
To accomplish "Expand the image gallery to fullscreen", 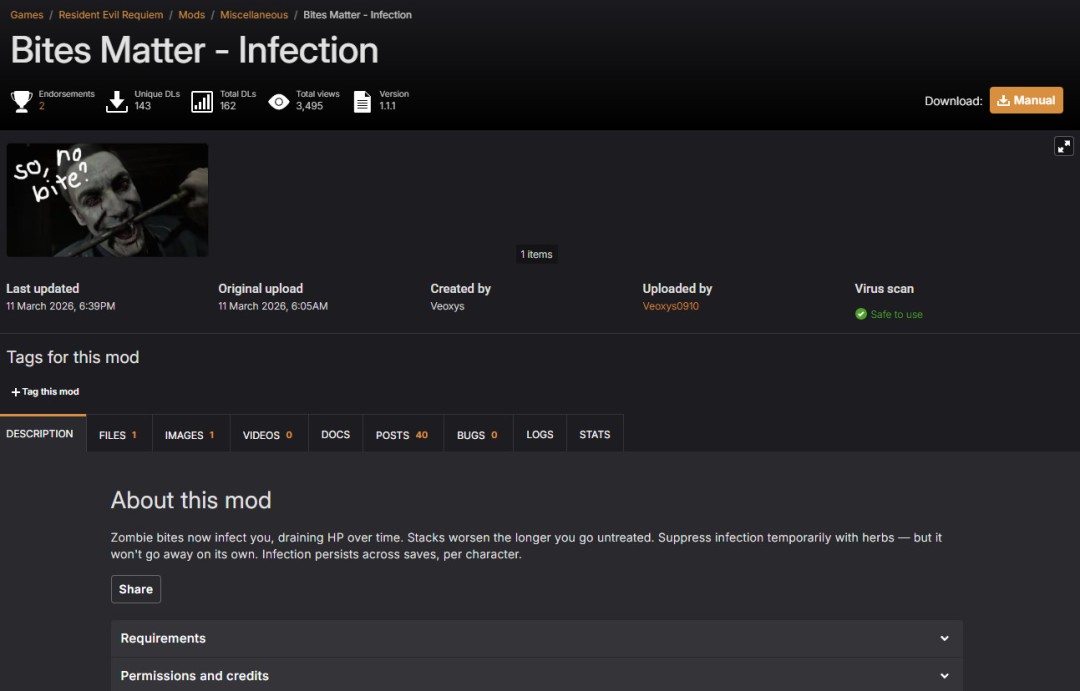I will click(1064, 146).
